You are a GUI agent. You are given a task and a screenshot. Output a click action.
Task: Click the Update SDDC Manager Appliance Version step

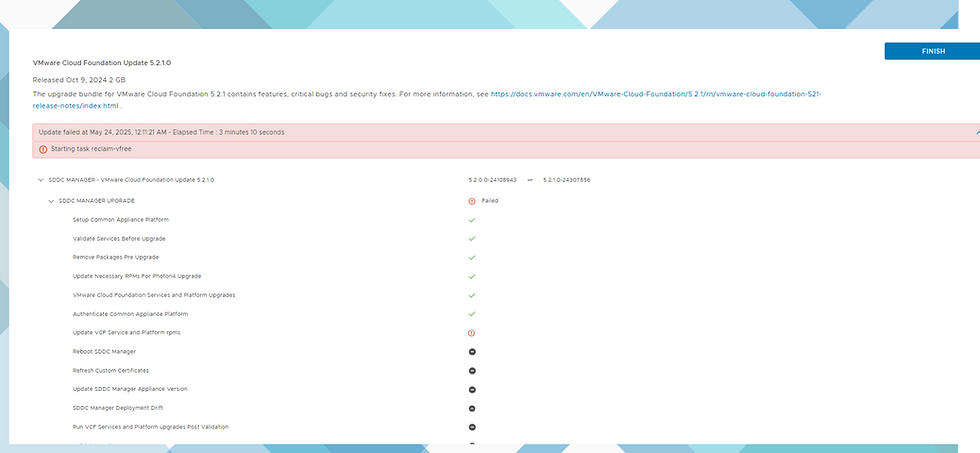(130, 389)
